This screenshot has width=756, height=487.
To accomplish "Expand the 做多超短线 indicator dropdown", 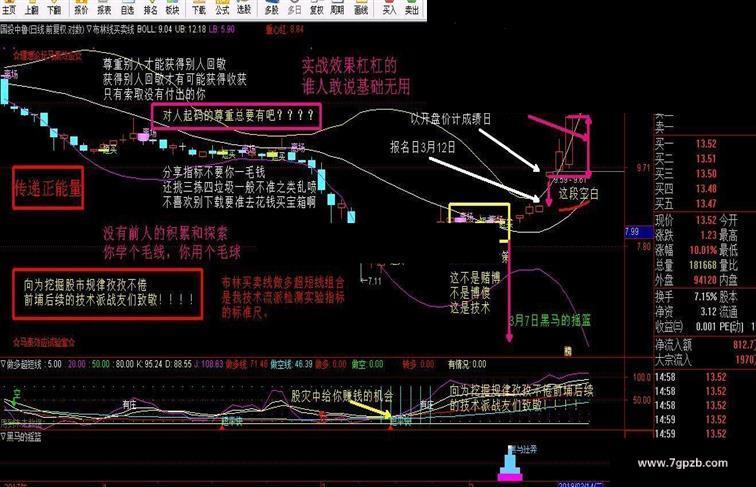I will coord(3,364).
